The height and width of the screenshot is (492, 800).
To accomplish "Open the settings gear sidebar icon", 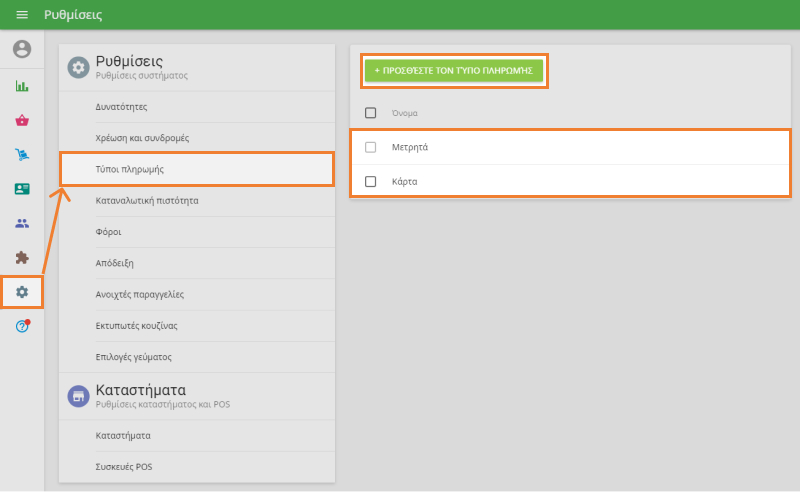I will pyautogui.click(x=22, y=292).
